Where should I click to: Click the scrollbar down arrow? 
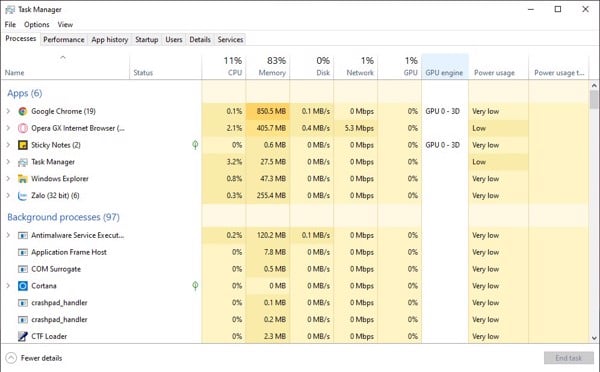click(x=594, y=338)
